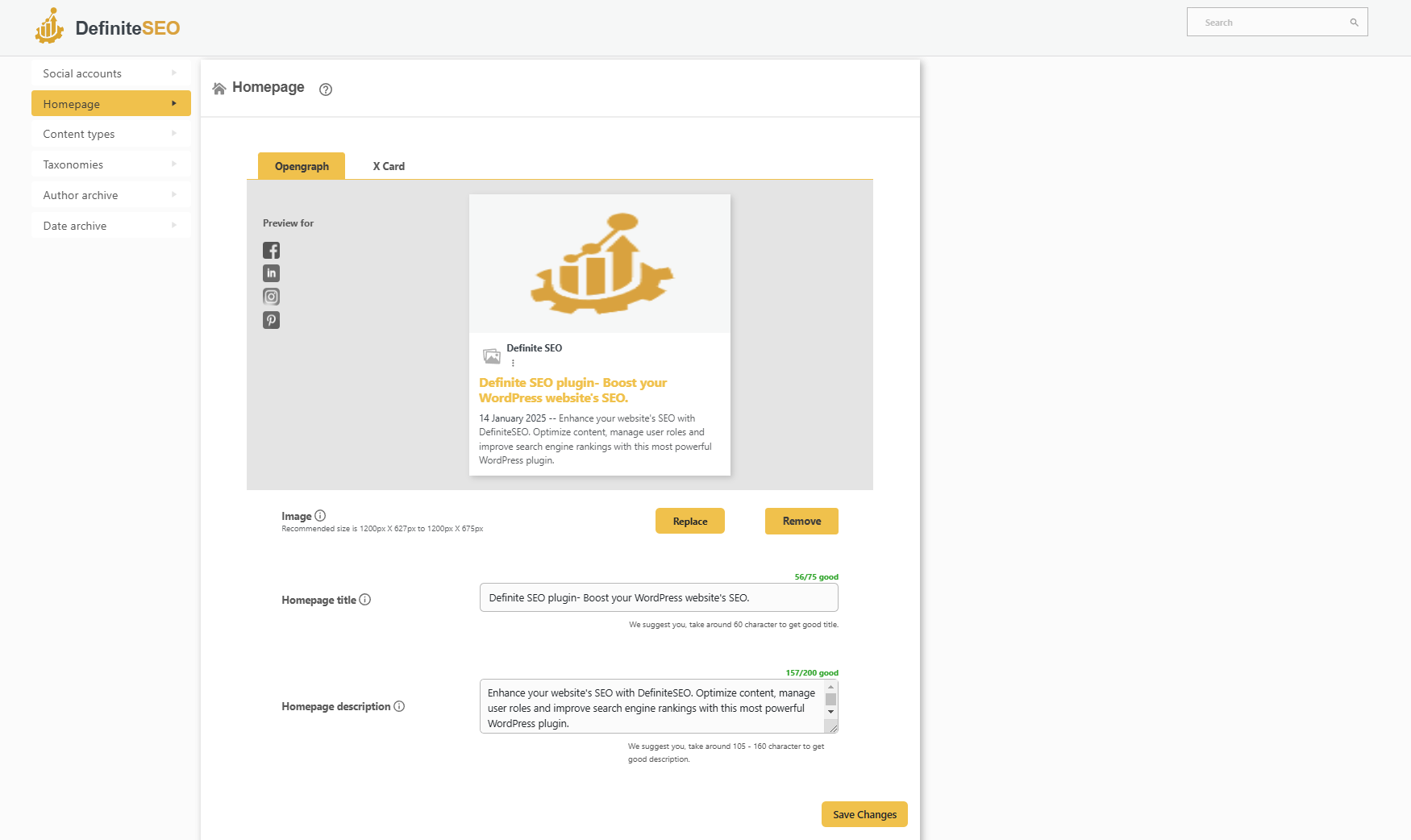Click the three-dots icon under Definite SEO

coord(513,363)
